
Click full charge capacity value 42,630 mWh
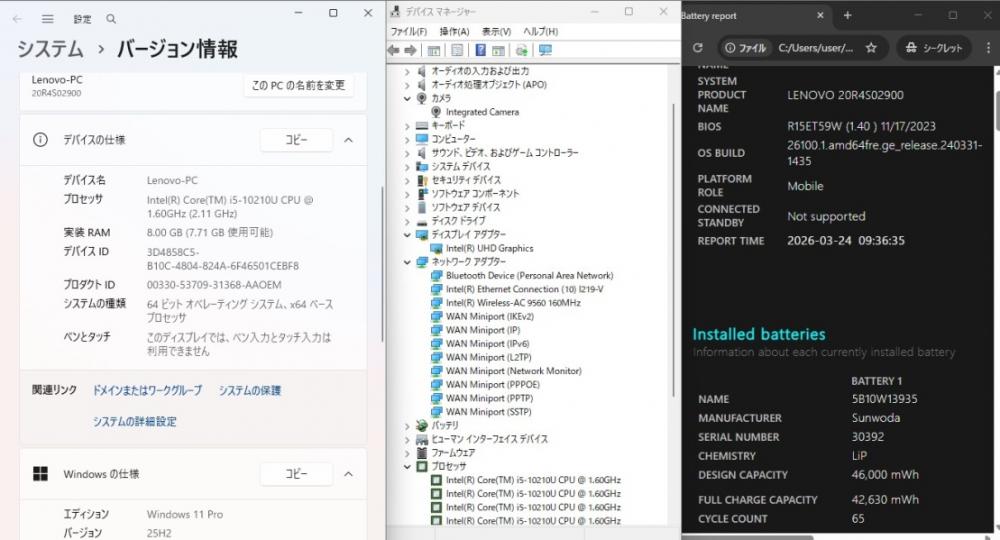(885, 500)
